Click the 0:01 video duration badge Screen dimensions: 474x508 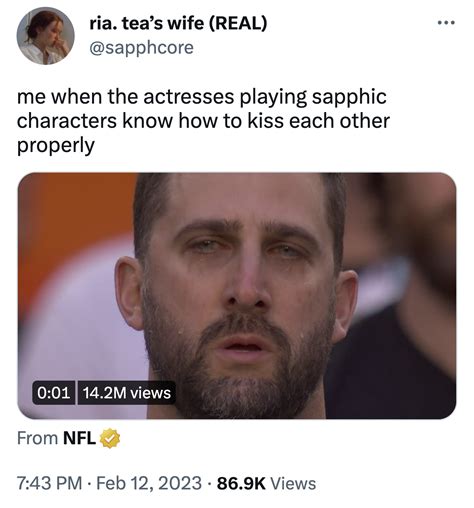click(x=54, y=393)
